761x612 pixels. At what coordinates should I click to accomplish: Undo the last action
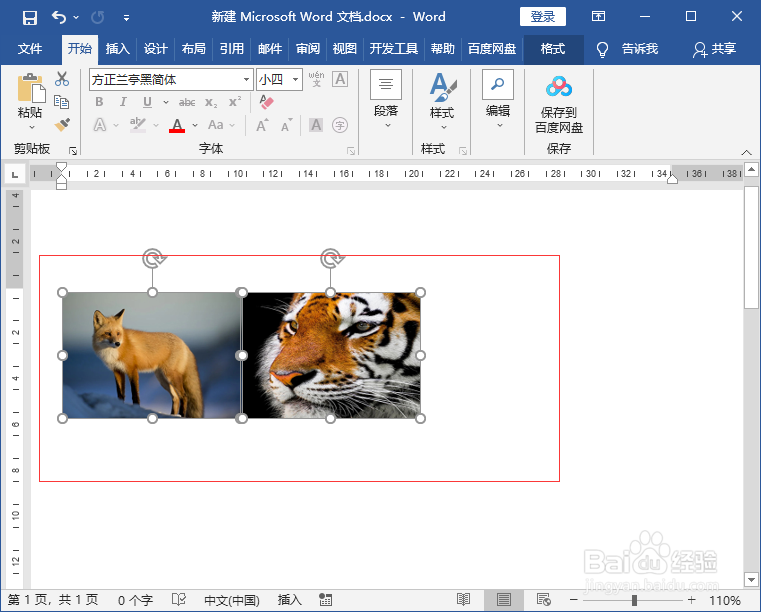pos(59,17)
